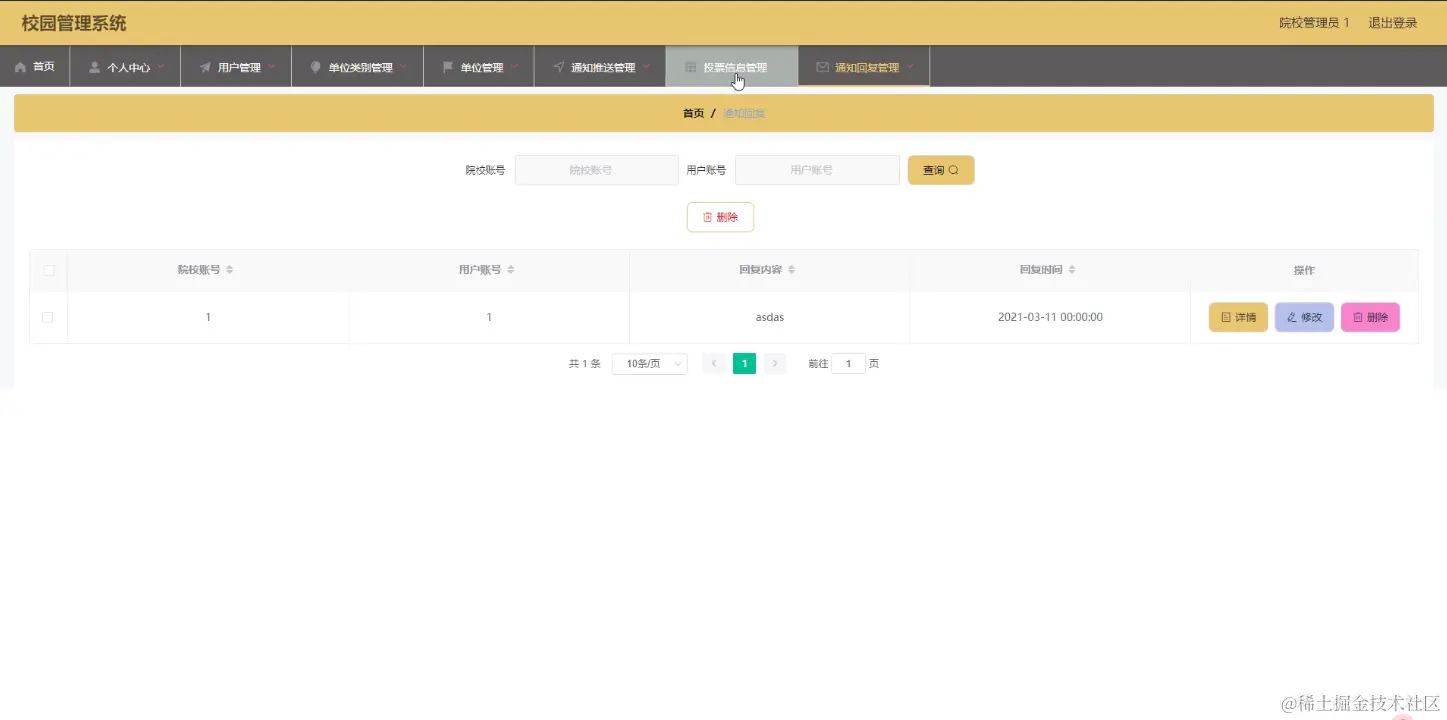Click the 前往 page number input
Viewport: 1447px width, 720px height.
tap(848, 364)
